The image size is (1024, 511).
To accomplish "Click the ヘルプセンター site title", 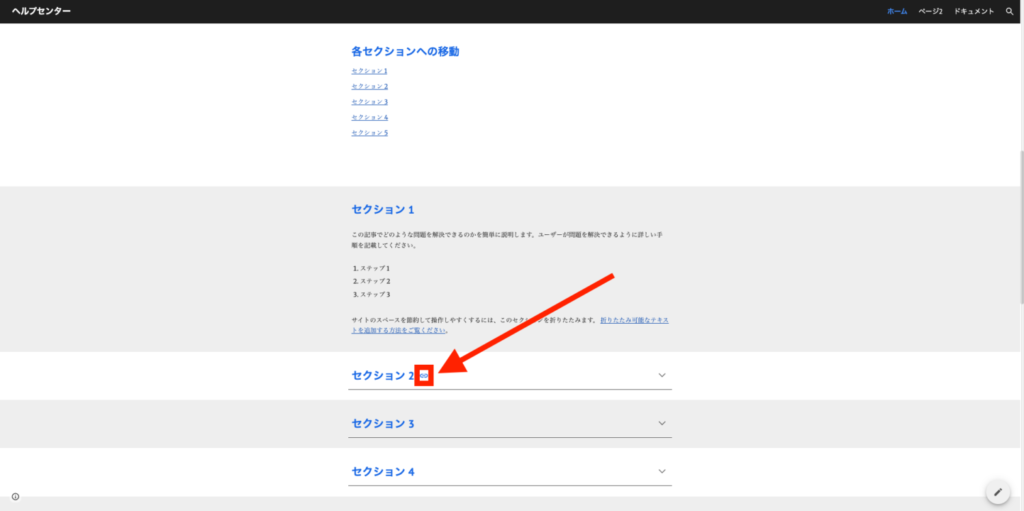I will pyautogui.click(x=41, y=11).
